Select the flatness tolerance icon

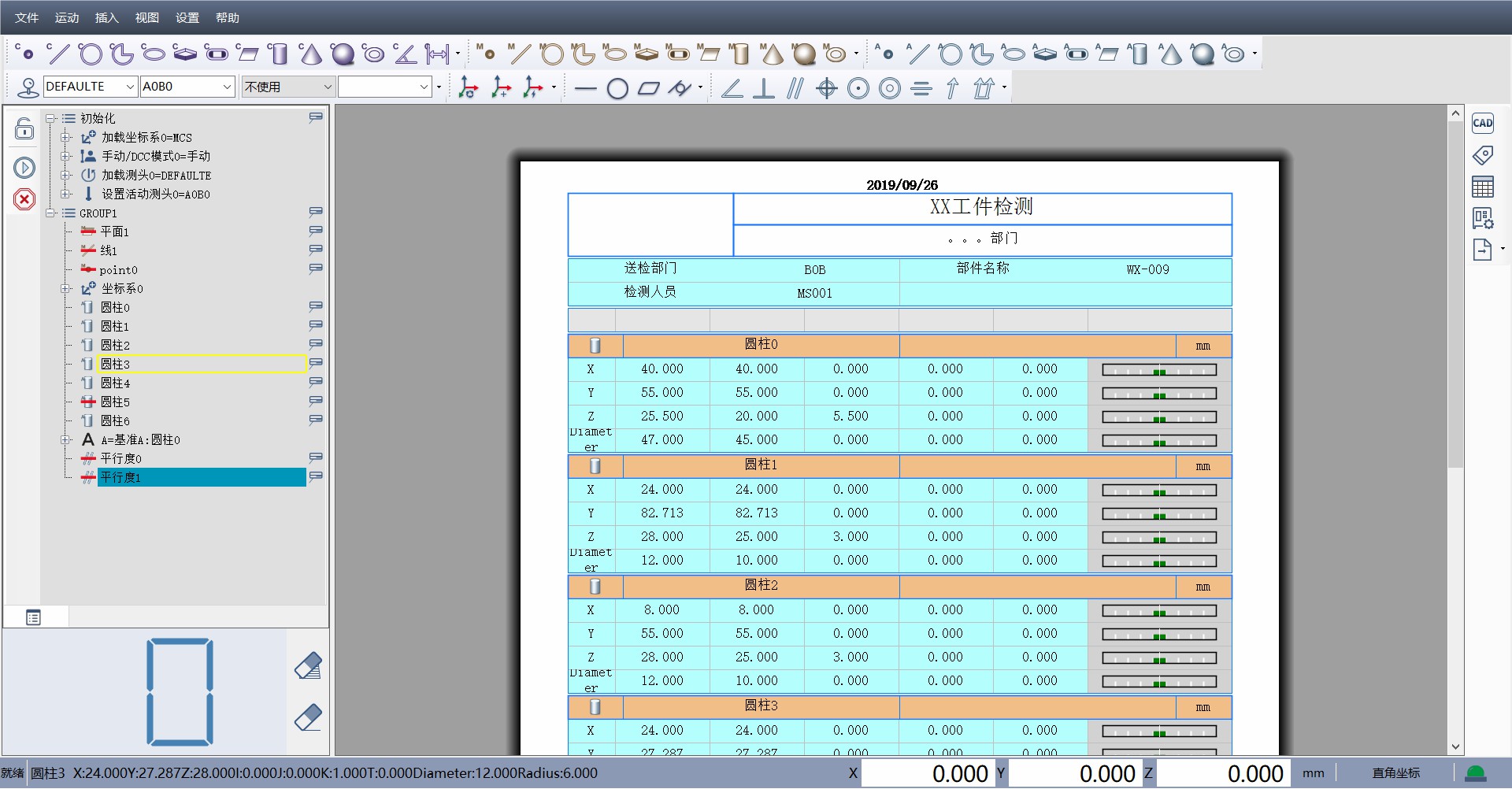(x=649, y=88)
